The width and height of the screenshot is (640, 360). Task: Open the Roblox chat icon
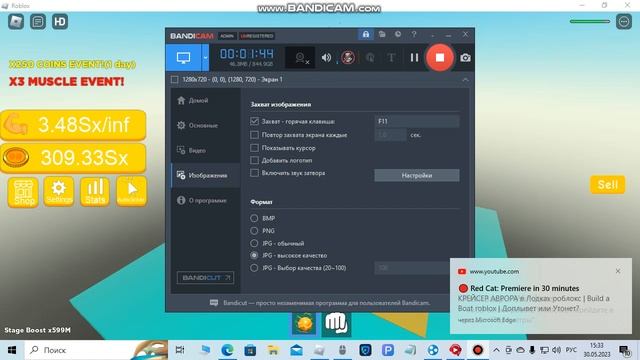38,22
